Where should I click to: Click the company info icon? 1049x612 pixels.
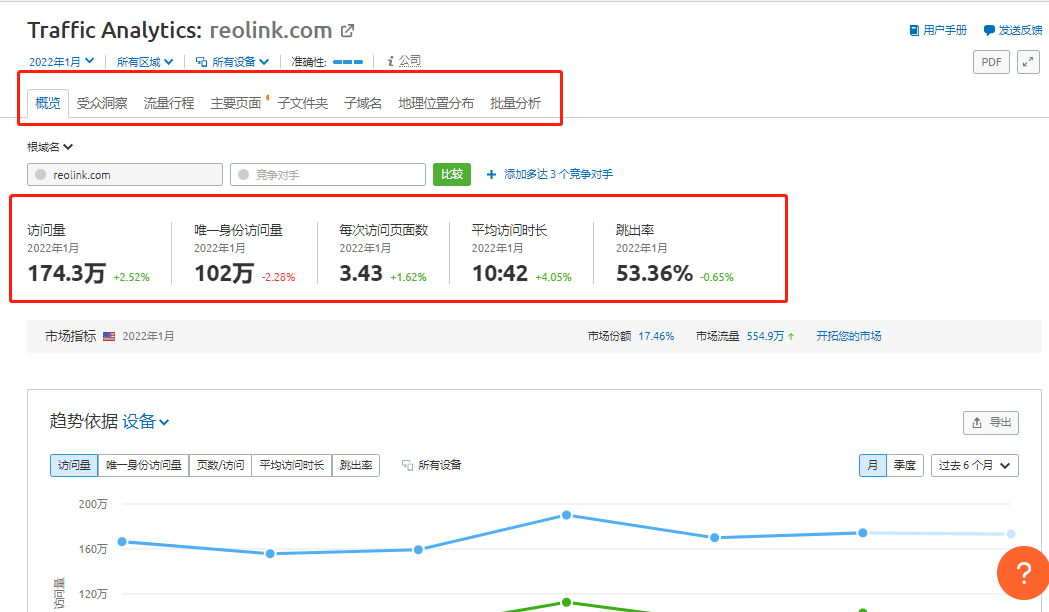coord(391,62)
